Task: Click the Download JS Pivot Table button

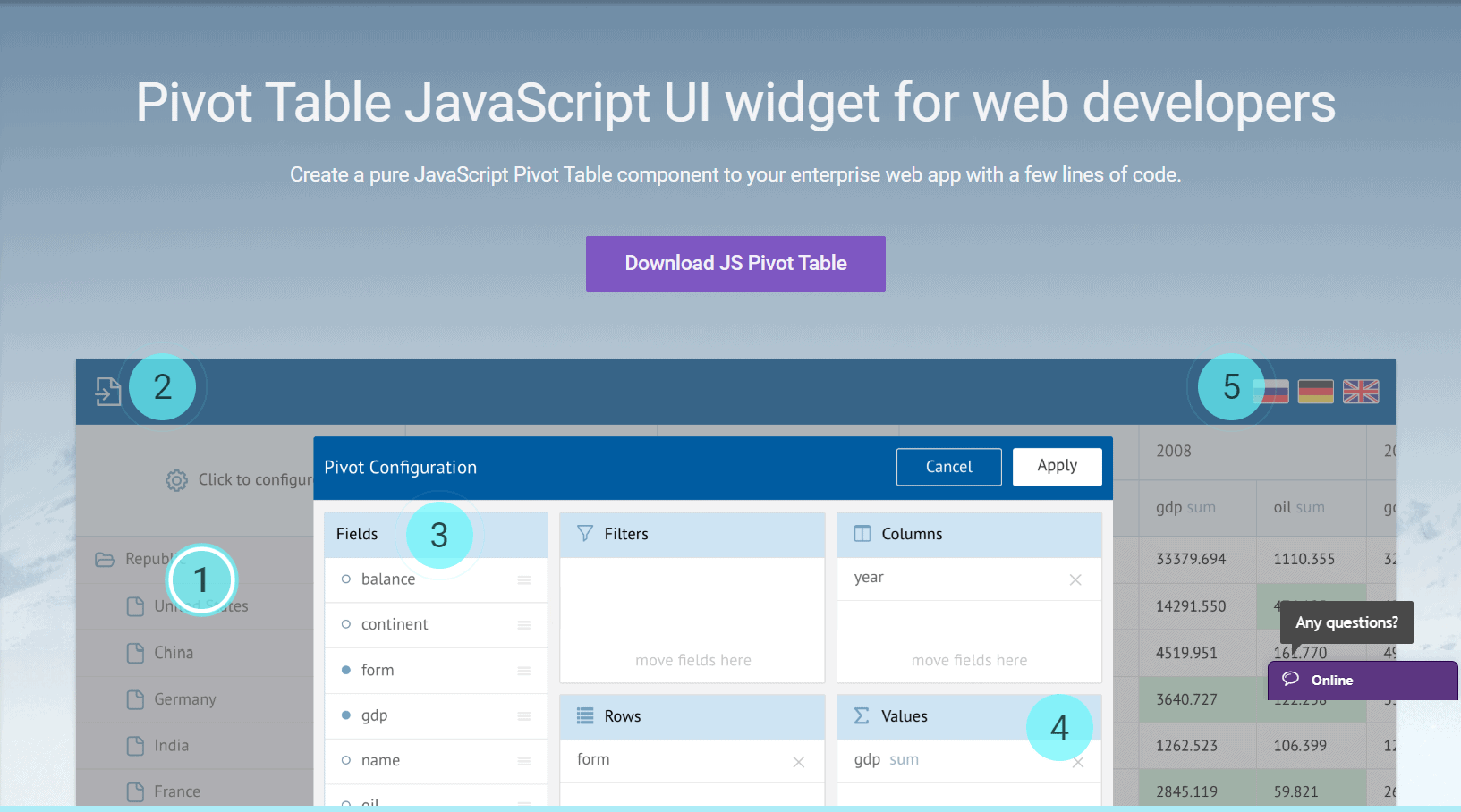Action: (x=735, y=264)
